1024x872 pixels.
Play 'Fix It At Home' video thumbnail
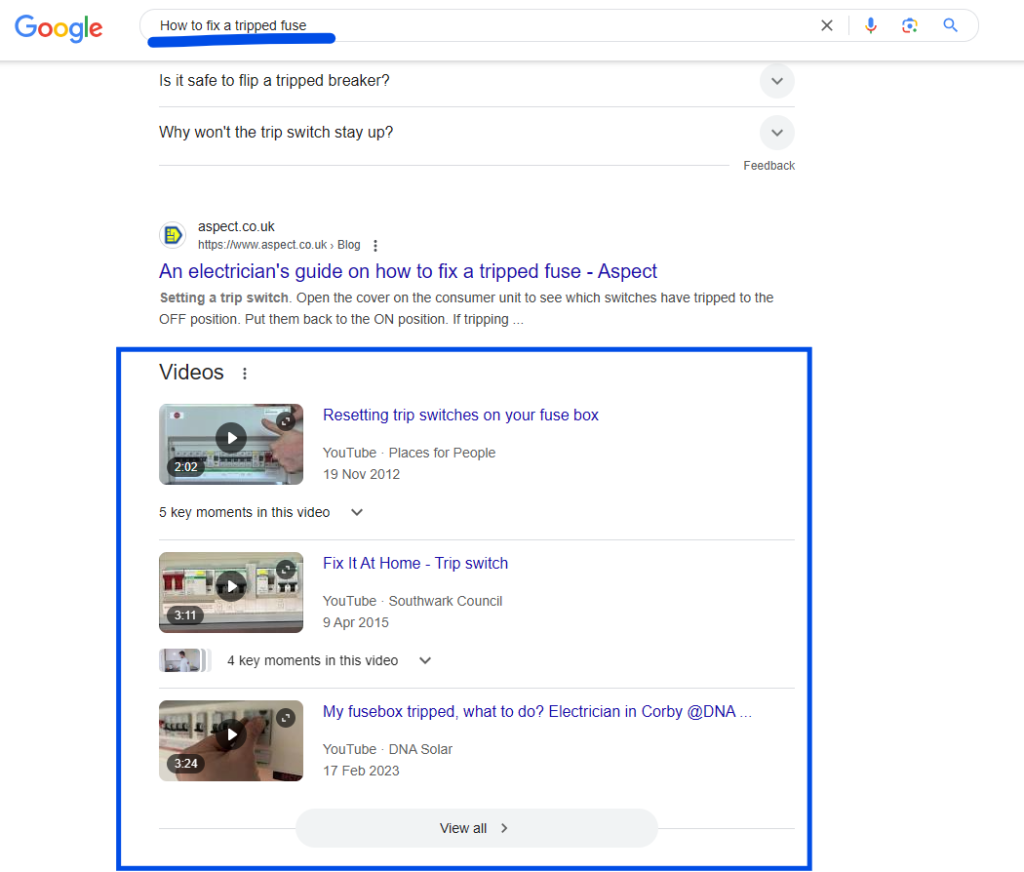[x=231, y=592]
